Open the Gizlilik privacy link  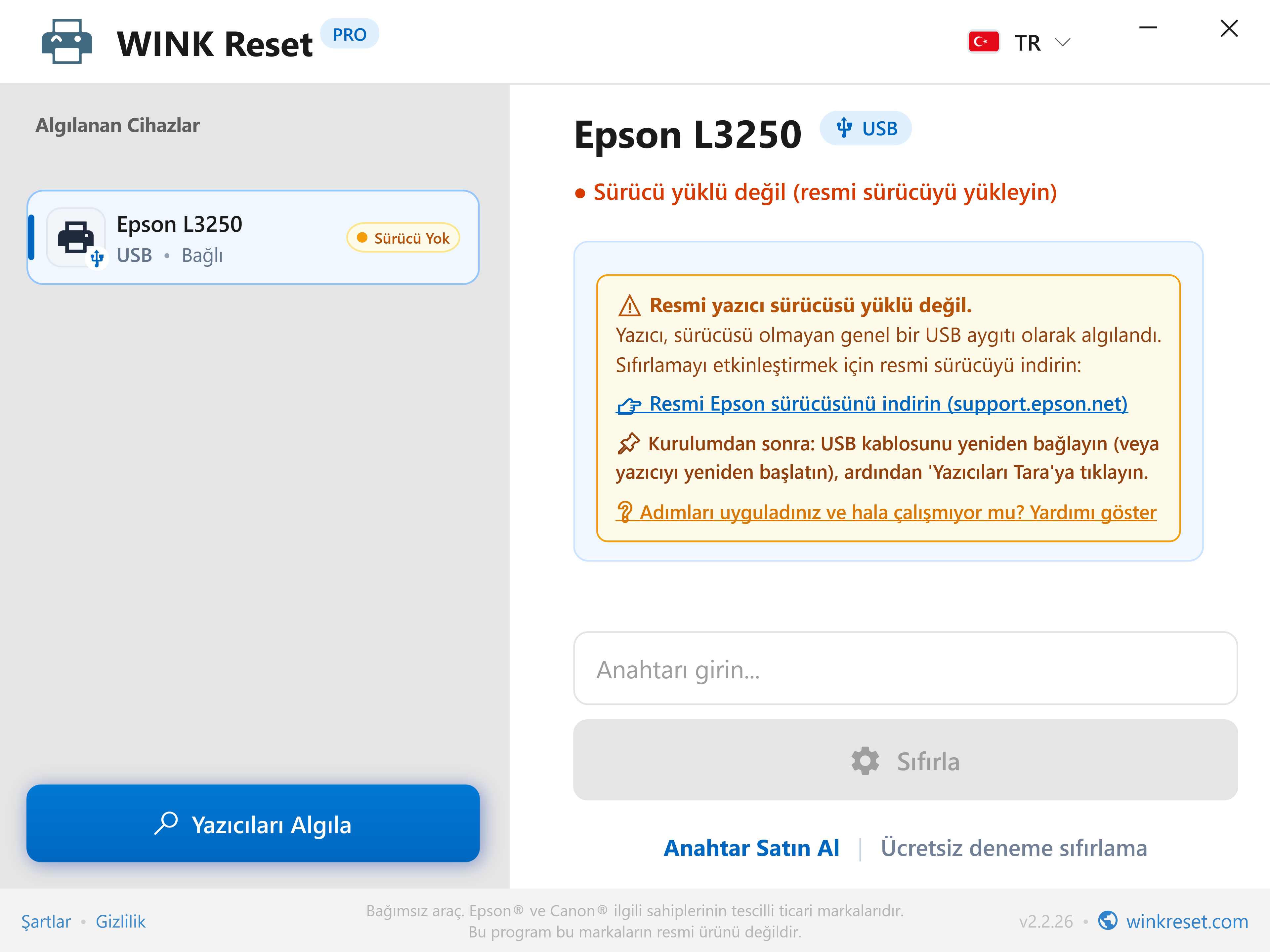121,922
